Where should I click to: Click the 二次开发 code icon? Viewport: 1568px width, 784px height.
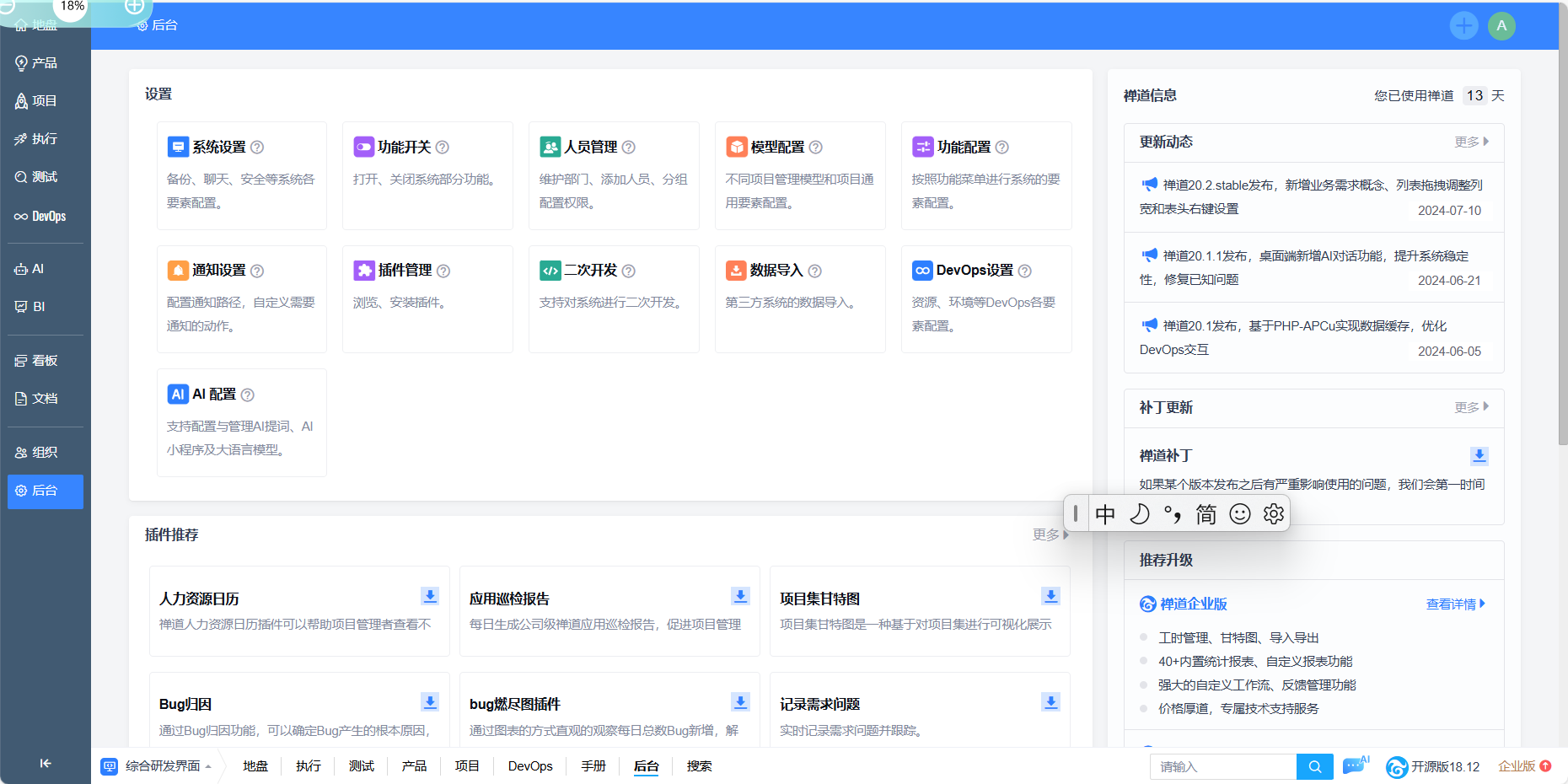pos(550,270)
